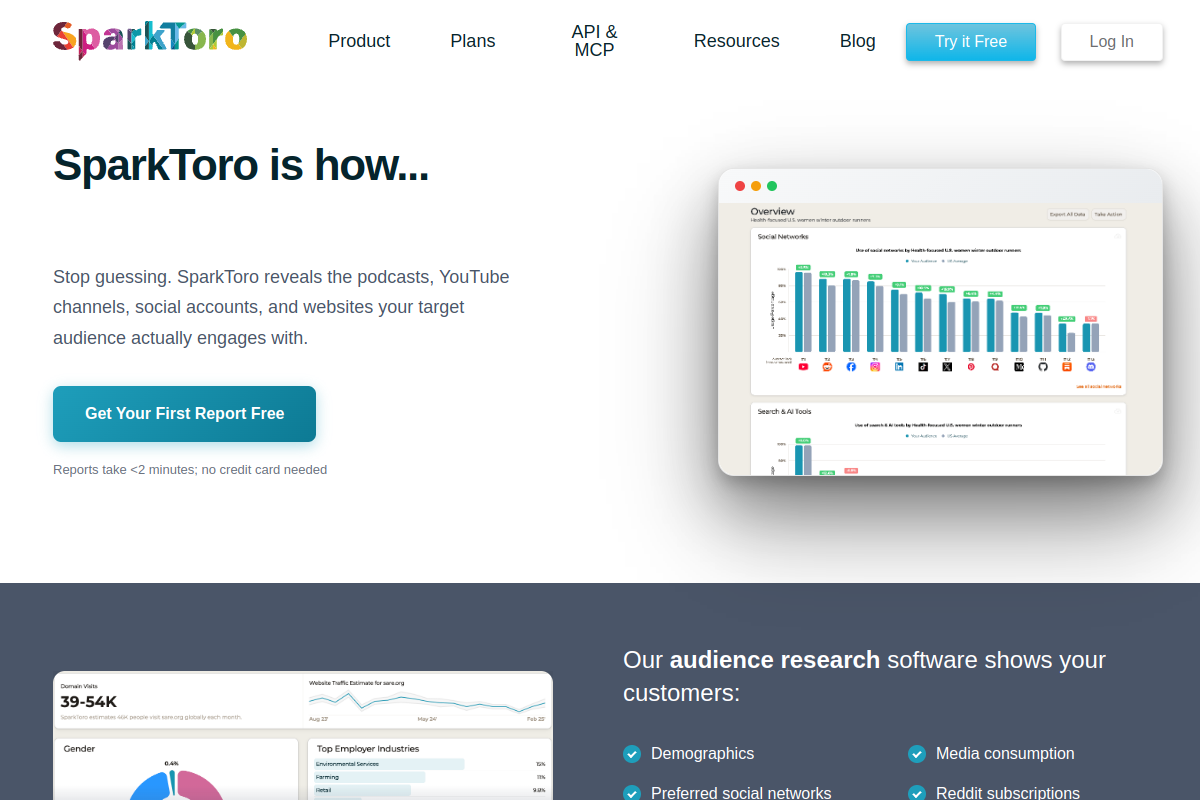
Task: Click the "Media consumption" list item text
Action: pyautogui.click(x=1005, y=754)
